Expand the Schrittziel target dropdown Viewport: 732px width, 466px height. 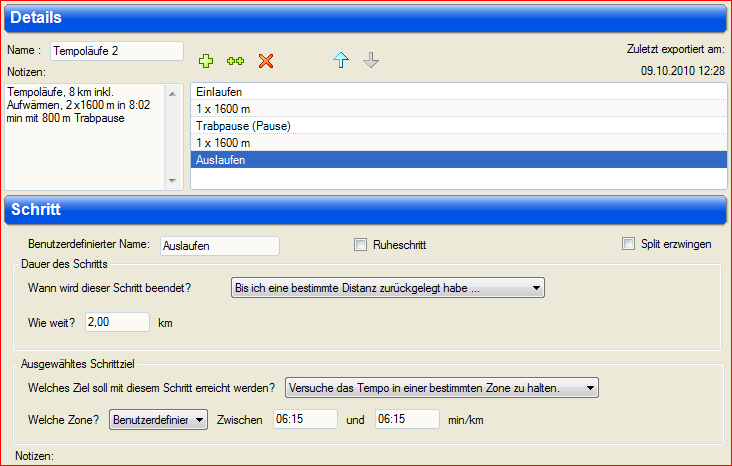(441, 387)
